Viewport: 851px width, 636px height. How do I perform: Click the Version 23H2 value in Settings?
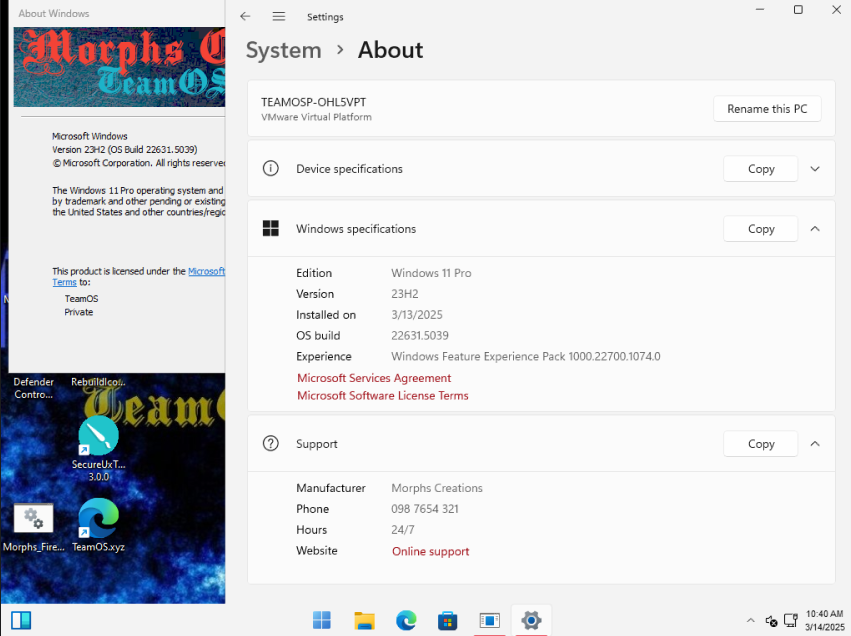pos(405,294)
